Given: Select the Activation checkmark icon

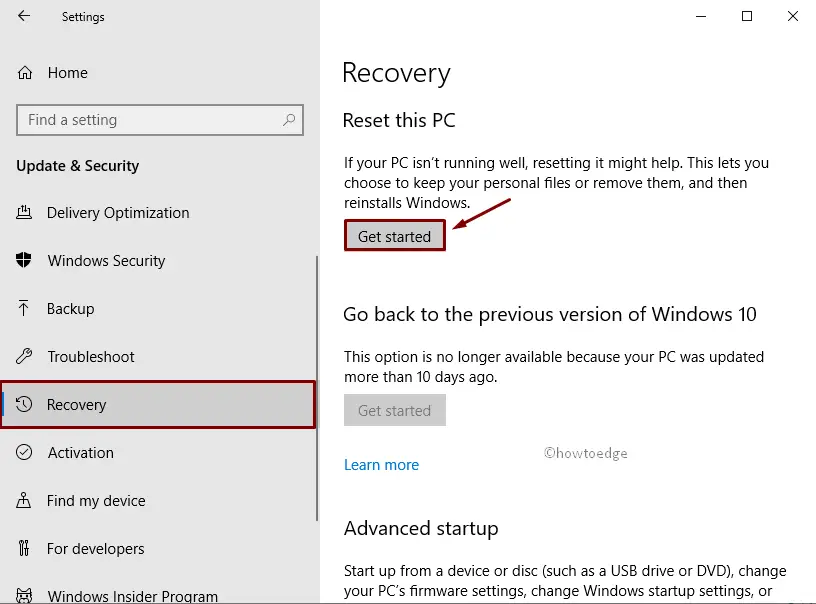Looking at the screenshot, I should (x=25, y=452).
